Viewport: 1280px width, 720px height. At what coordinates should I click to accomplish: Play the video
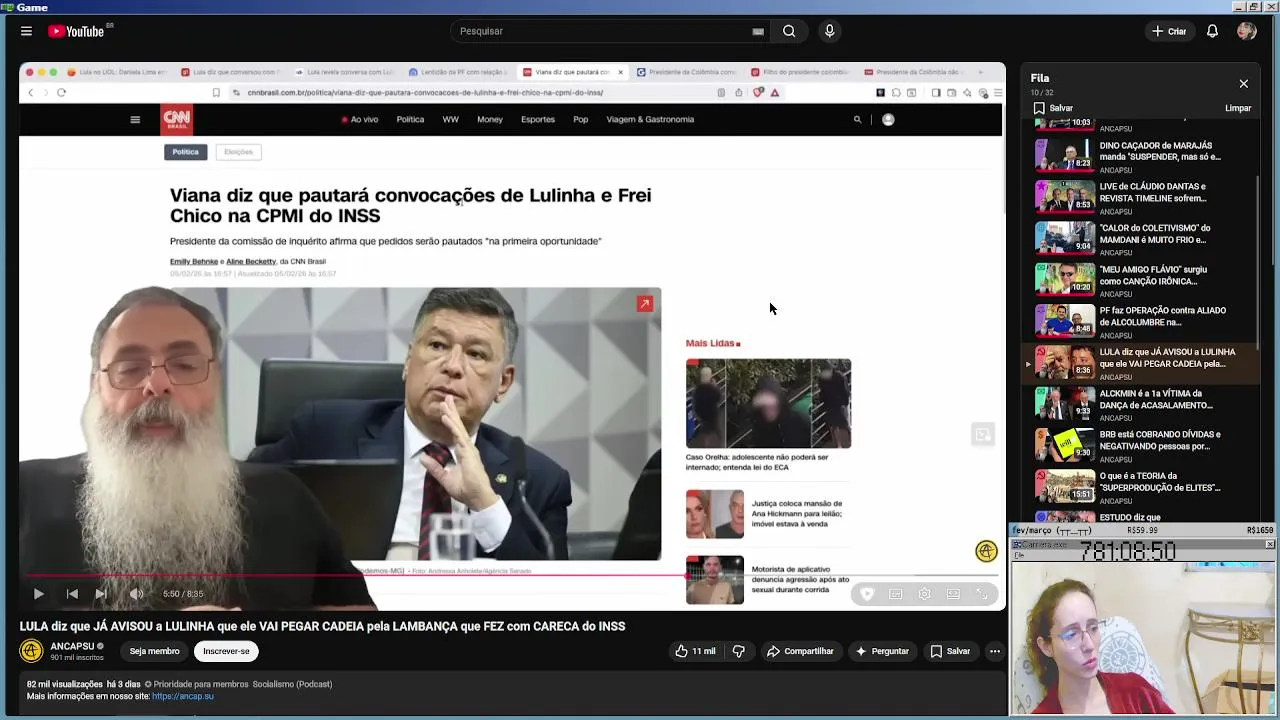[38, 594]
